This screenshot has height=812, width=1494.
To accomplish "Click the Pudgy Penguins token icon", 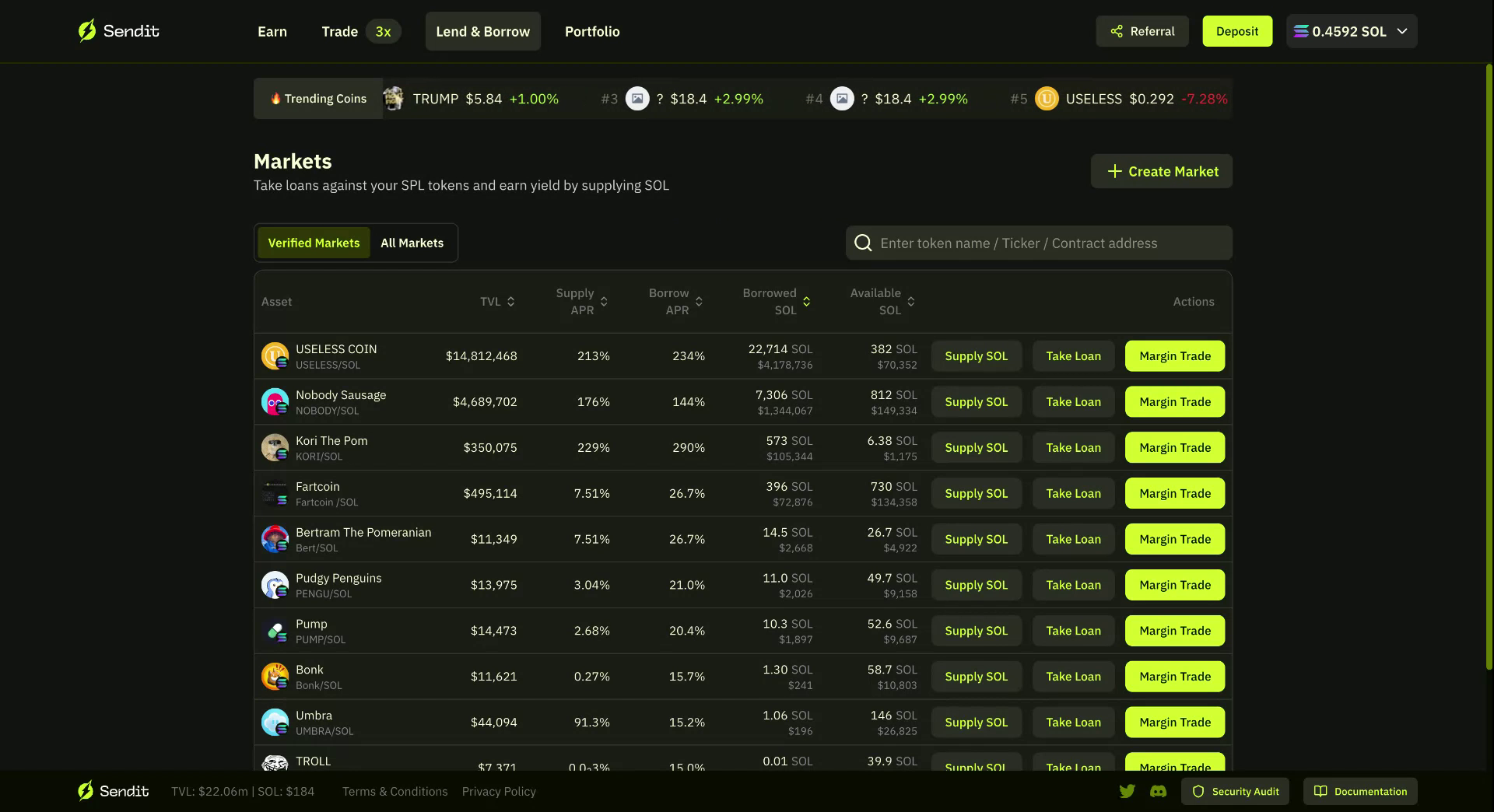I will 275,585.
